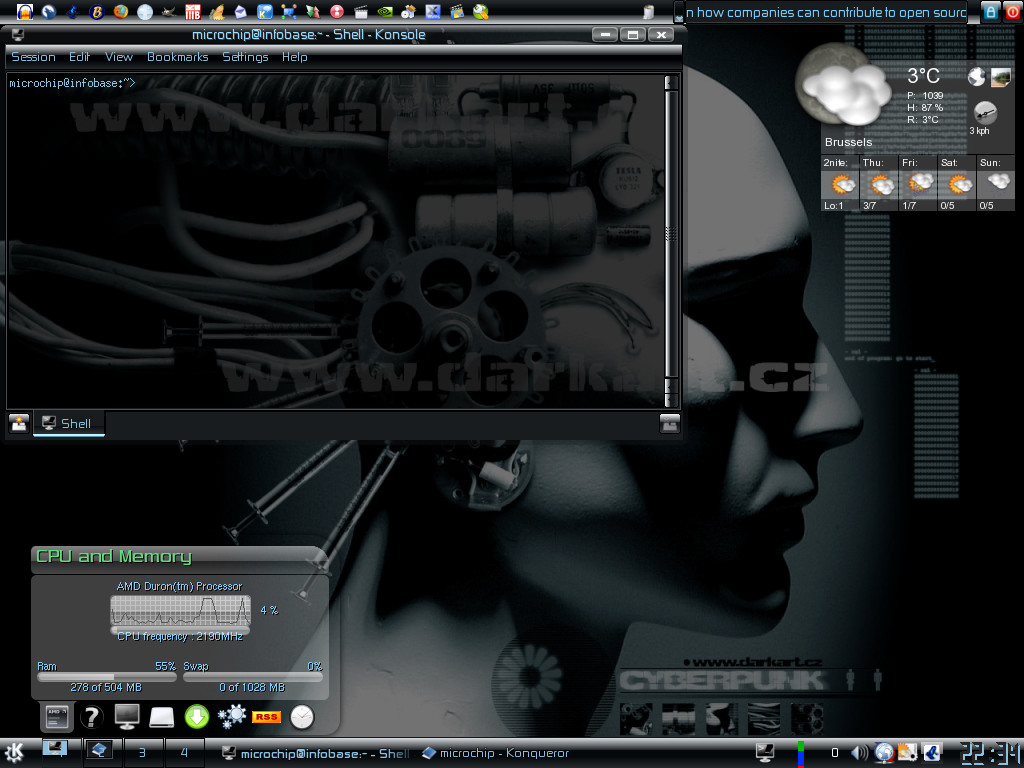The height and width of the screenshot is (768, 1024).
Task: Click the Konsole window menu icon in titlebar
Action: (x=17, y=35)
